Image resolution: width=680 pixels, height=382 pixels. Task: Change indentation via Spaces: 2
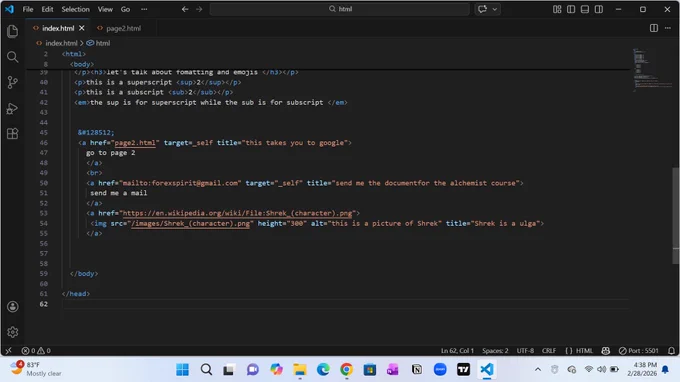pyautogui.click(x=495, y=350)
